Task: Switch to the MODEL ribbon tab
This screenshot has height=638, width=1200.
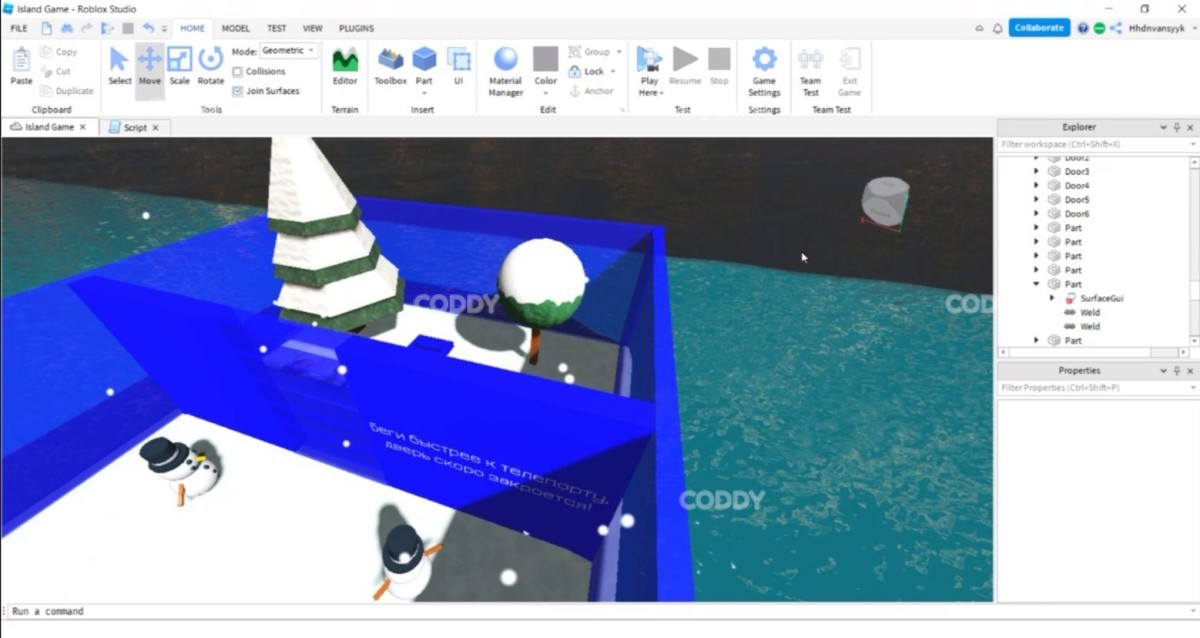Action: (x=236, y=29)
